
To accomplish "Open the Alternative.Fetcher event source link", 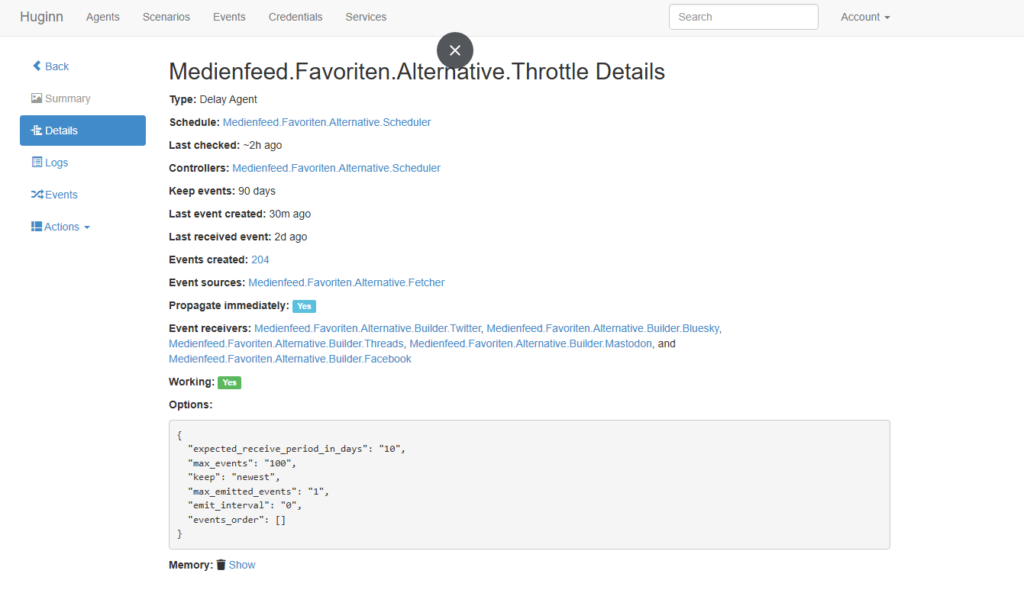I will pos(346,283).
